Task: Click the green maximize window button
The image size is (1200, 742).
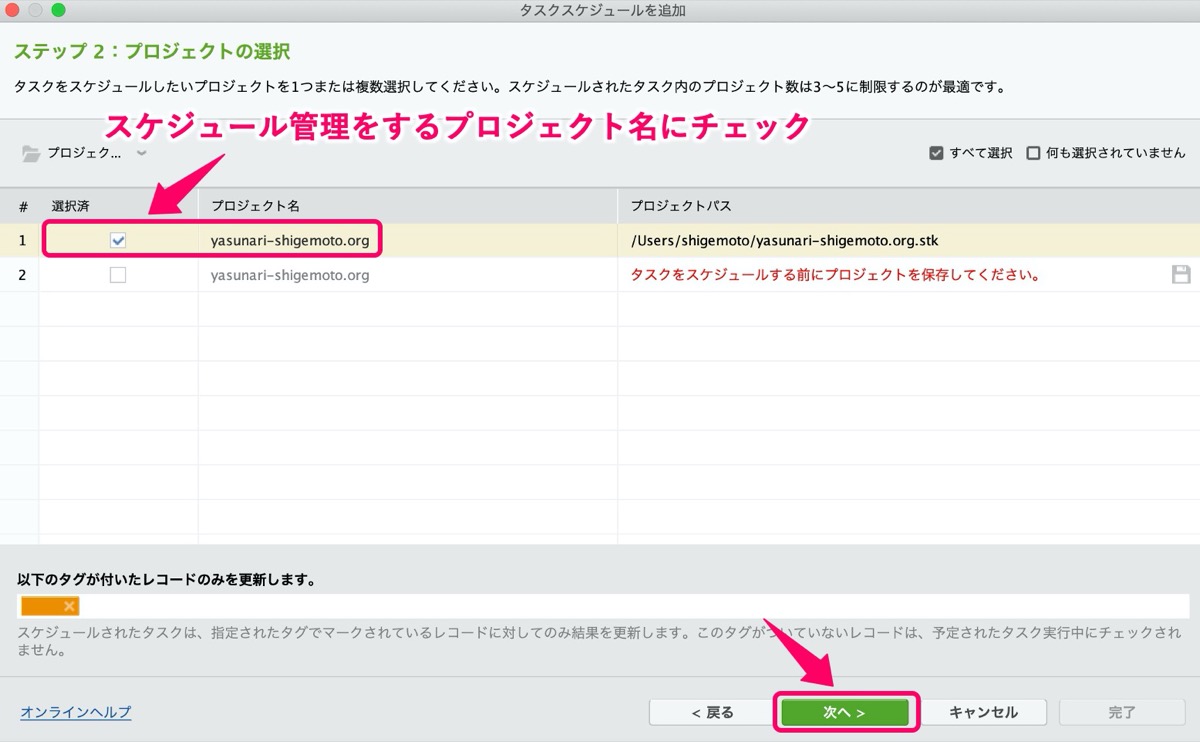Action: (58, 11)
